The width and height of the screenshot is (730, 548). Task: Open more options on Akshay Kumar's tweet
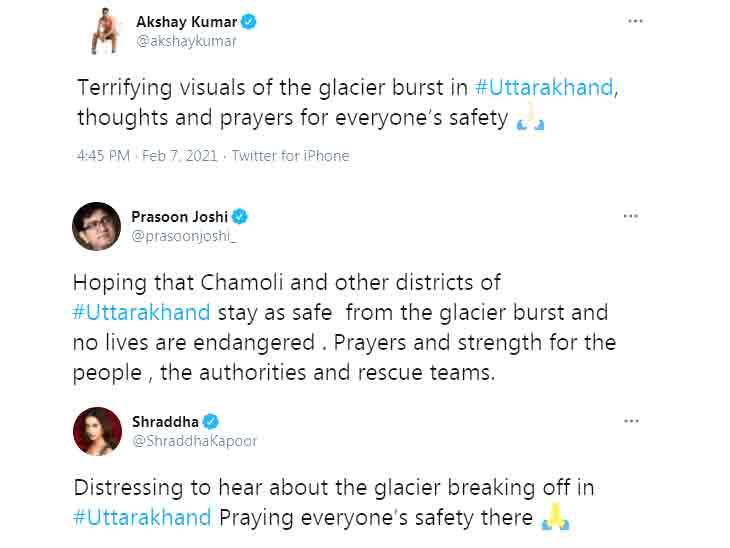point(635,21)
